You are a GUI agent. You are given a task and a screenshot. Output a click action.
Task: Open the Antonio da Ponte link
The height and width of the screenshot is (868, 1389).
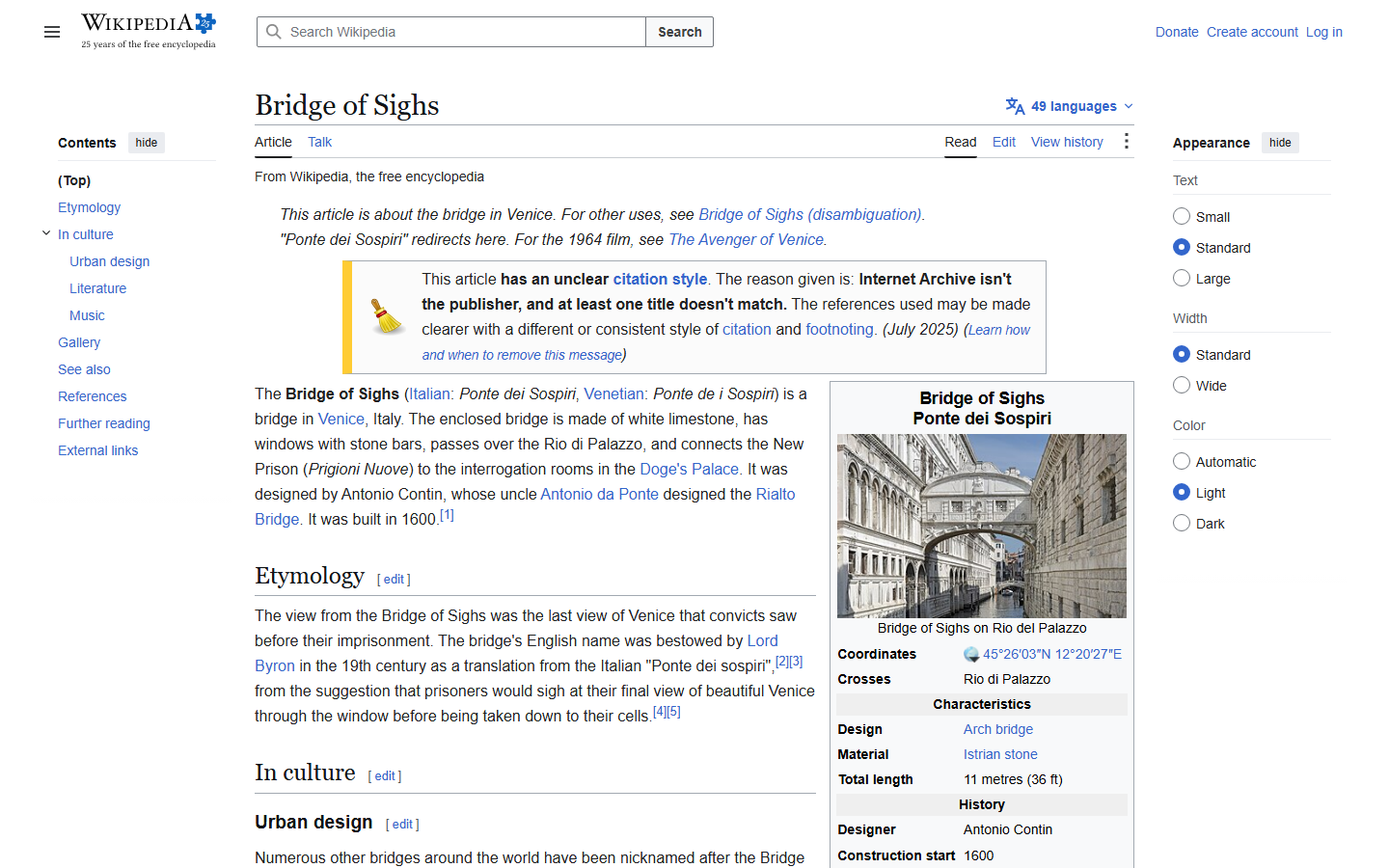tap(599, 494)
